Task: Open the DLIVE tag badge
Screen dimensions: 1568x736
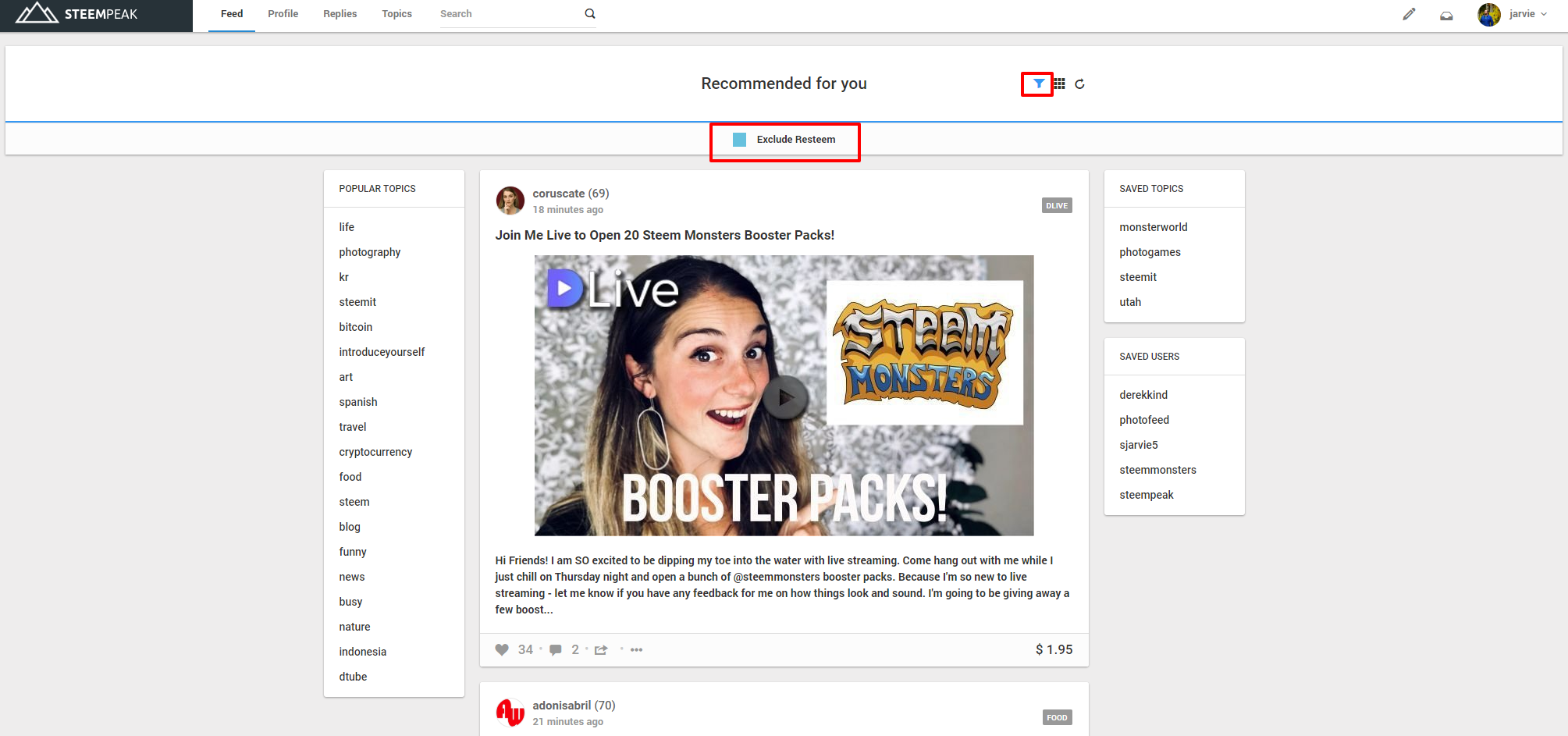Action: pyautogui.click(x=1057, y=205)
